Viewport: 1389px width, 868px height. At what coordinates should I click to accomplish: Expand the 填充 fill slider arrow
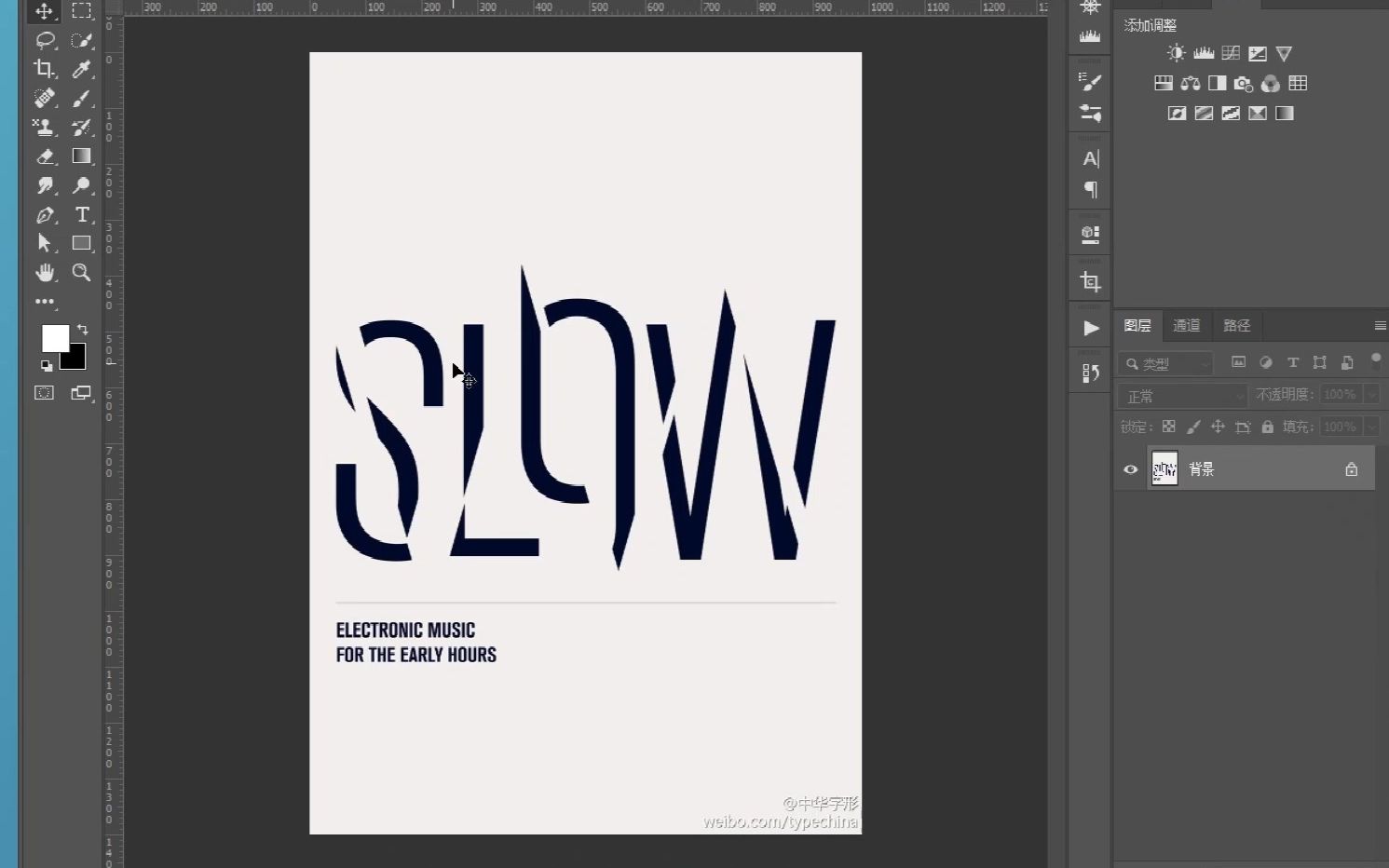pos(1371,427)
